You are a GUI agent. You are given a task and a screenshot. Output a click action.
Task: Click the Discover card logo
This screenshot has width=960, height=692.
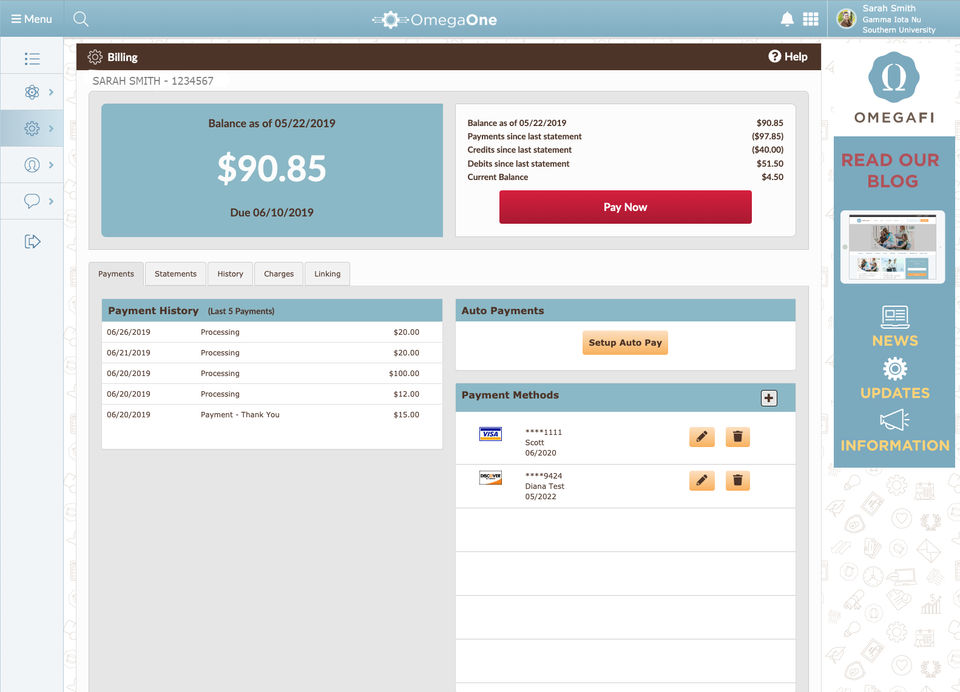click(490, 478)
